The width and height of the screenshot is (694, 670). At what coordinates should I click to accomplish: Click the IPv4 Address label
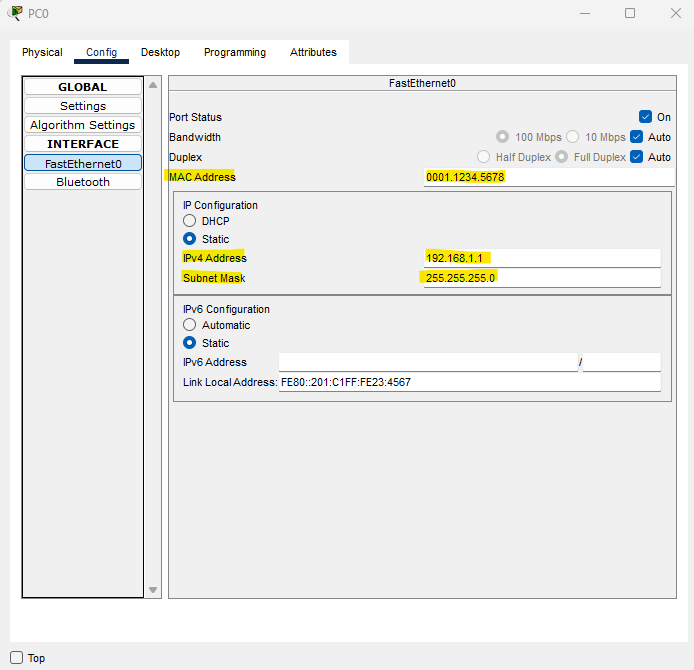[x=215, y=258]
